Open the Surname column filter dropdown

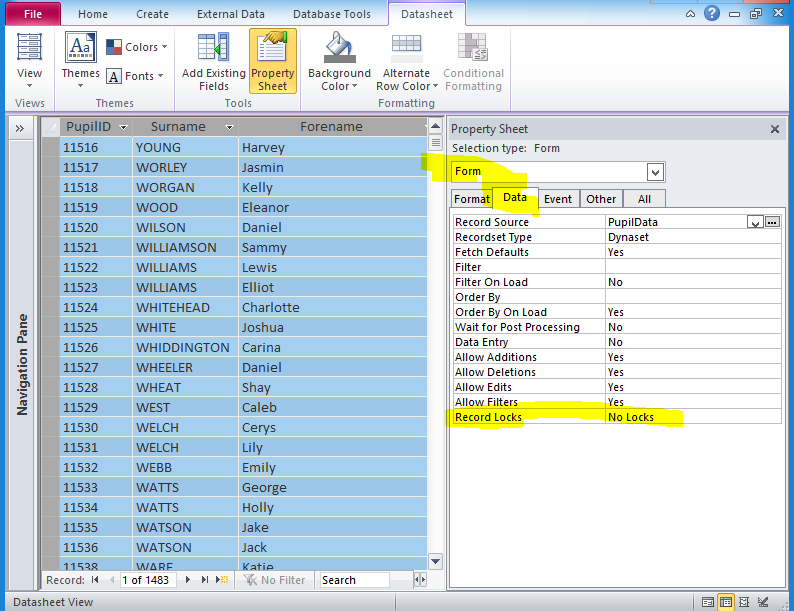pos(229,128)
